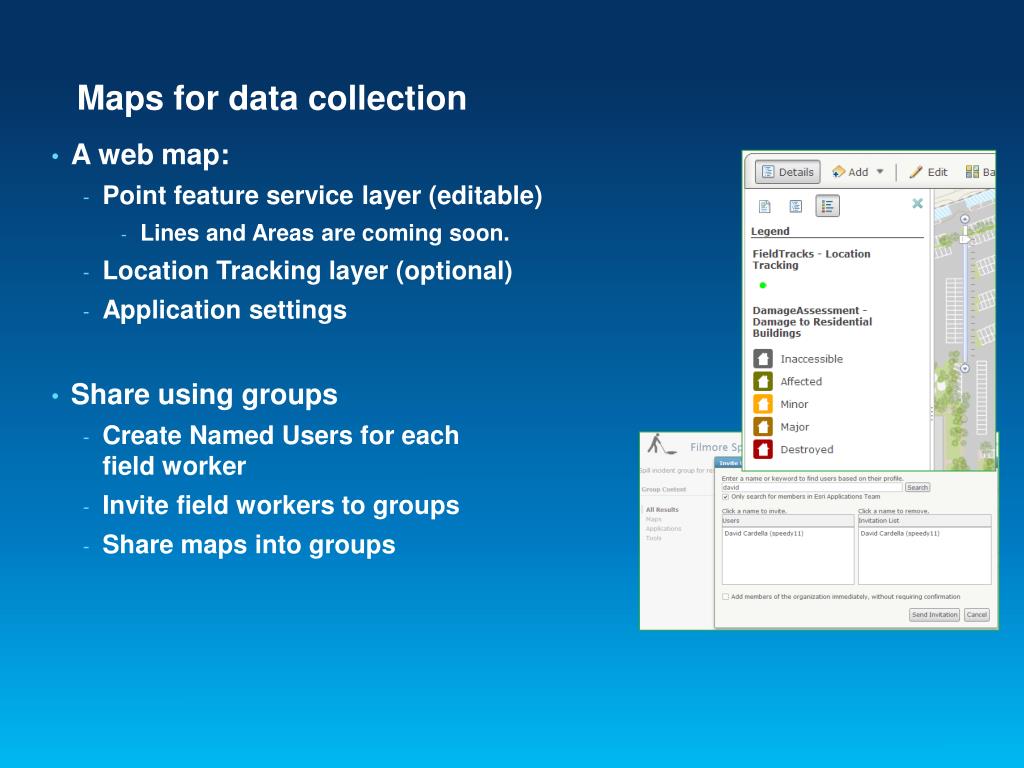Uncheck Only search for members checkbox
The width and height of the screenshot is (1024, 768).
(x=725, y=497)
